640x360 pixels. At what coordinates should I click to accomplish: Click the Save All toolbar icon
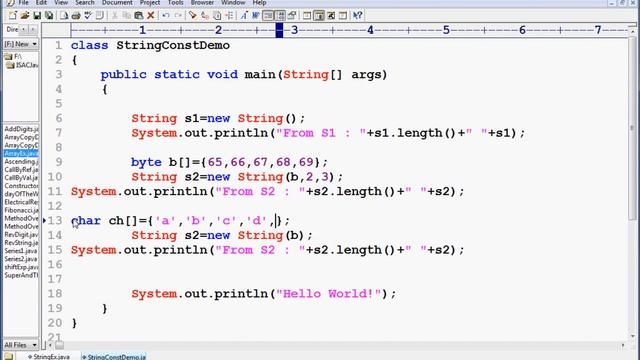click(x=49, y=16)
